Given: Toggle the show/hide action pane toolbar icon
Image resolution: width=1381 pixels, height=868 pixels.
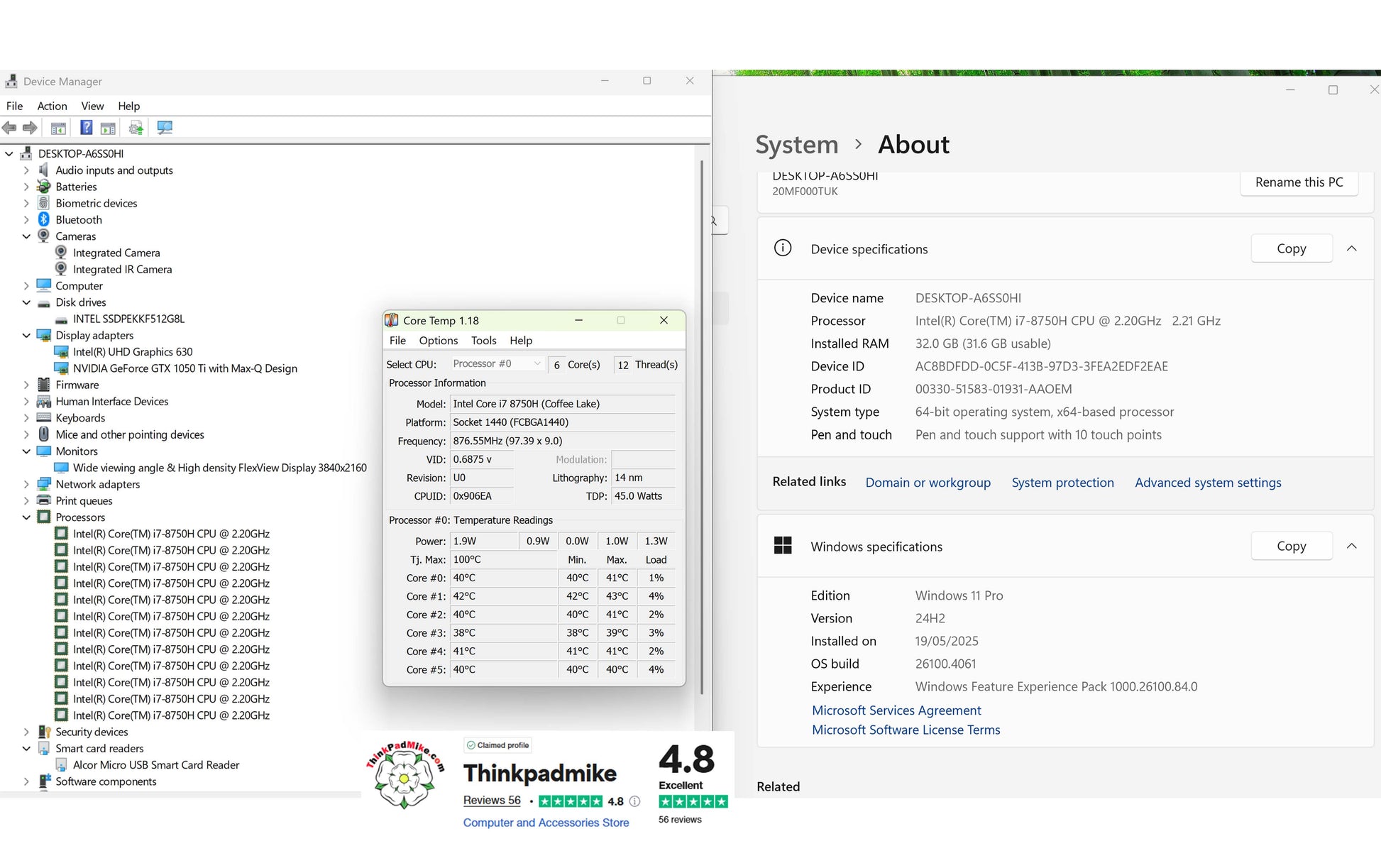Looking at the screenshot, I should point(108,128).
